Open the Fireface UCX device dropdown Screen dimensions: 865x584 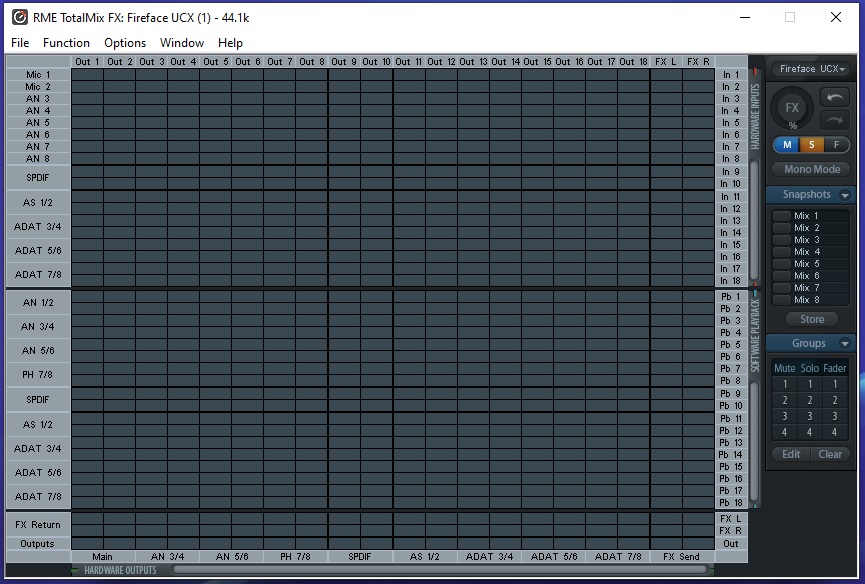[811, 69]
